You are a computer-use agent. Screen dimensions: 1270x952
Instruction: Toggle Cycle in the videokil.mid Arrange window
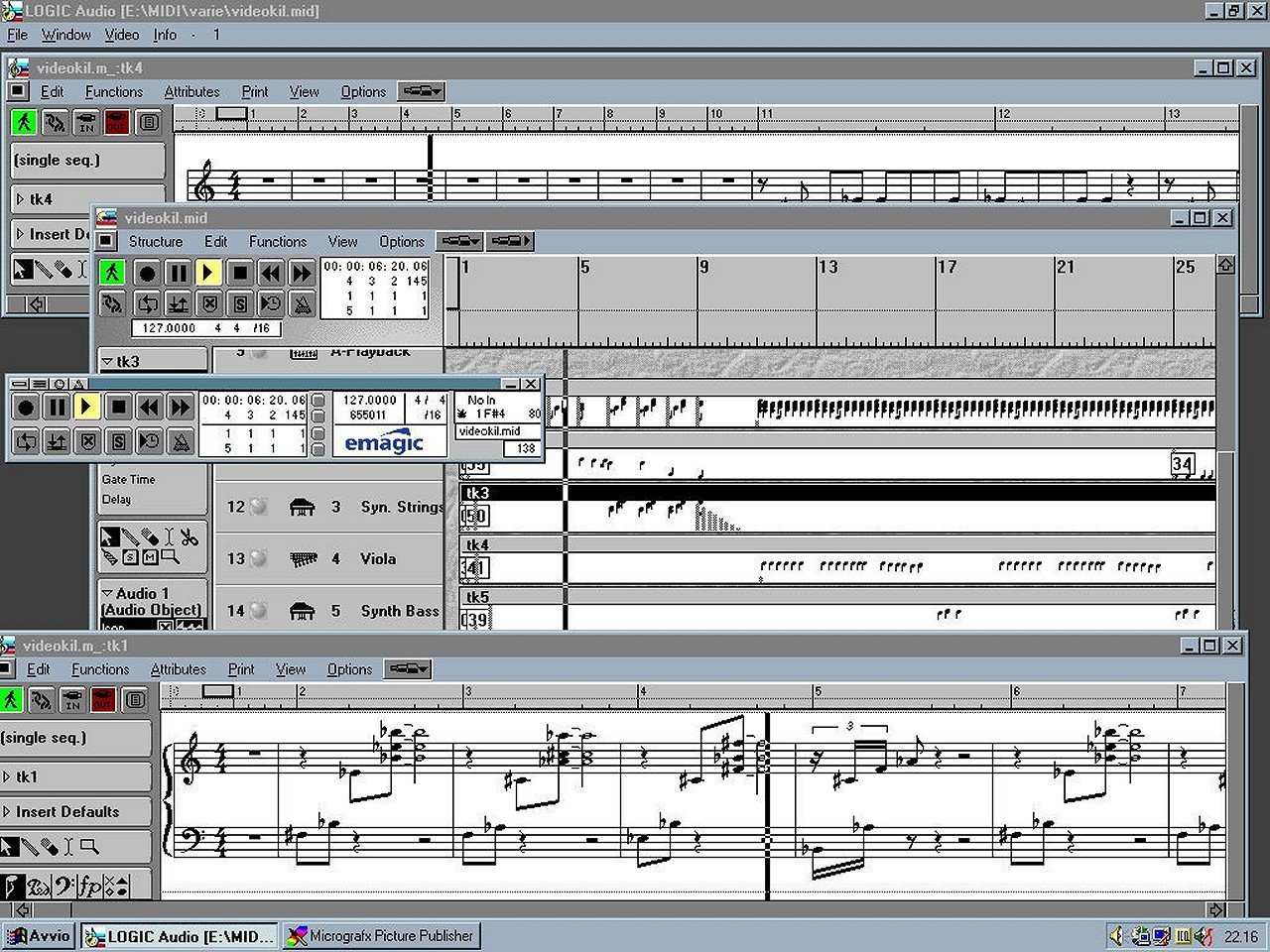[147, 303]
